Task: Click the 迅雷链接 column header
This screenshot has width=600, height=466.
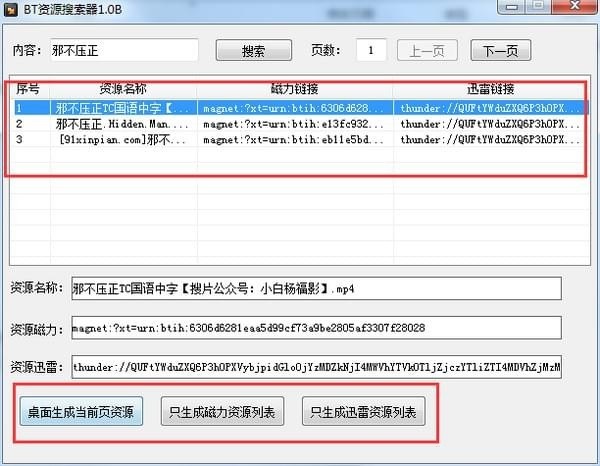Action: [488, 88]
